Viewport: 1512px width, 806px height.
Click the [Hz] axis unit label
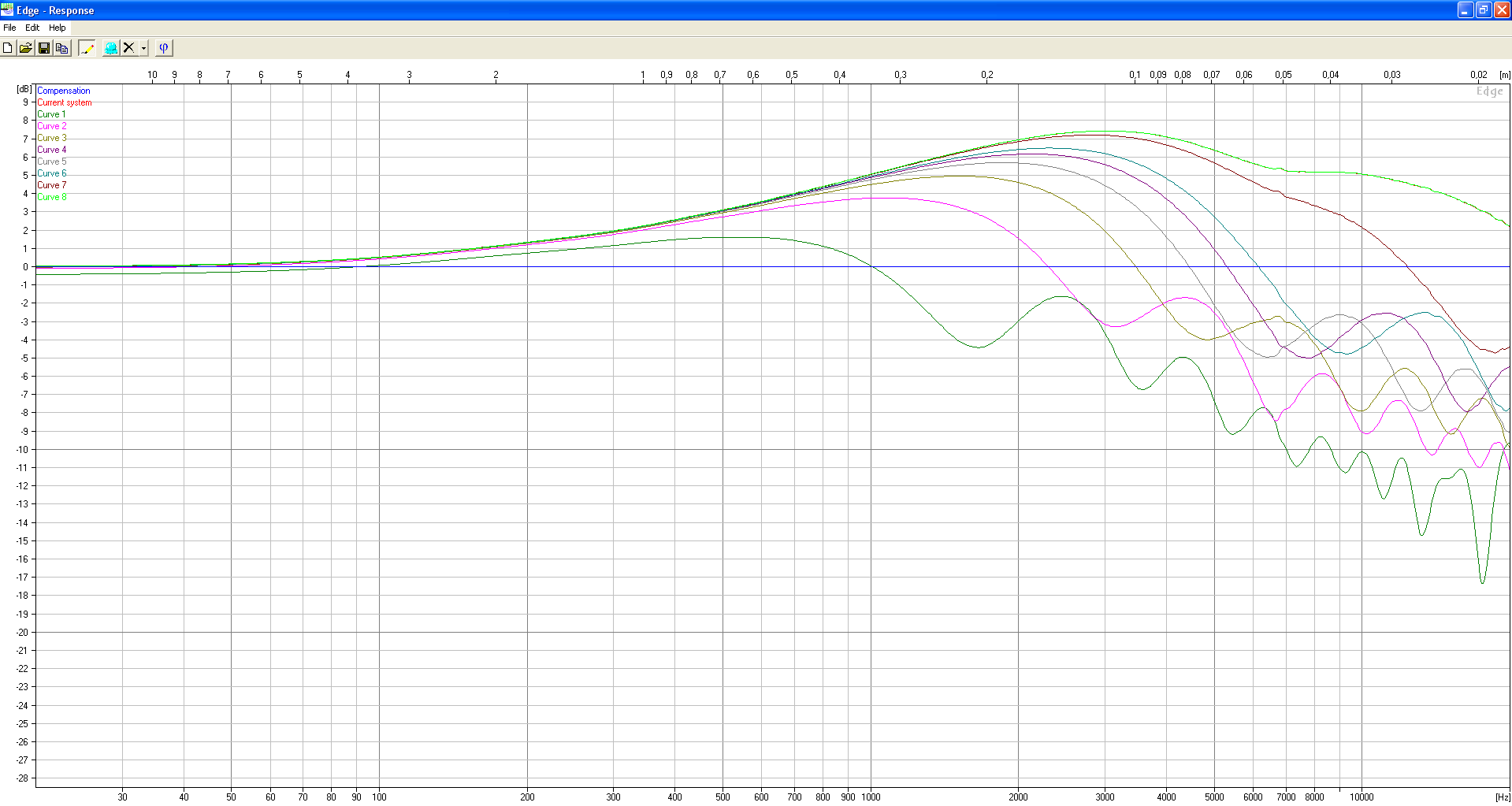click(1503, 797)
